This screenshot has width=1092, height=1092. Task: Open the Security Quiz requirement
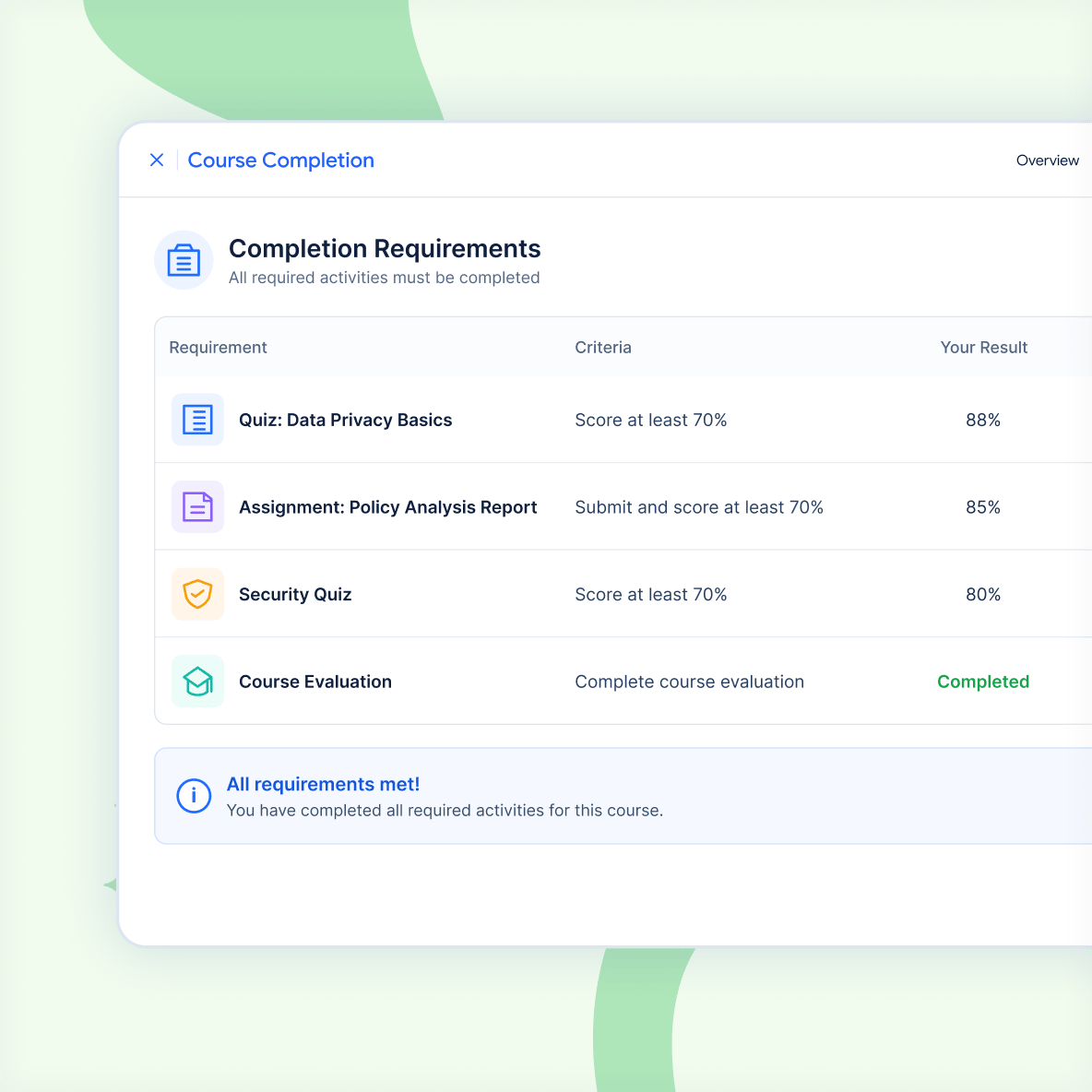[295, 594]
